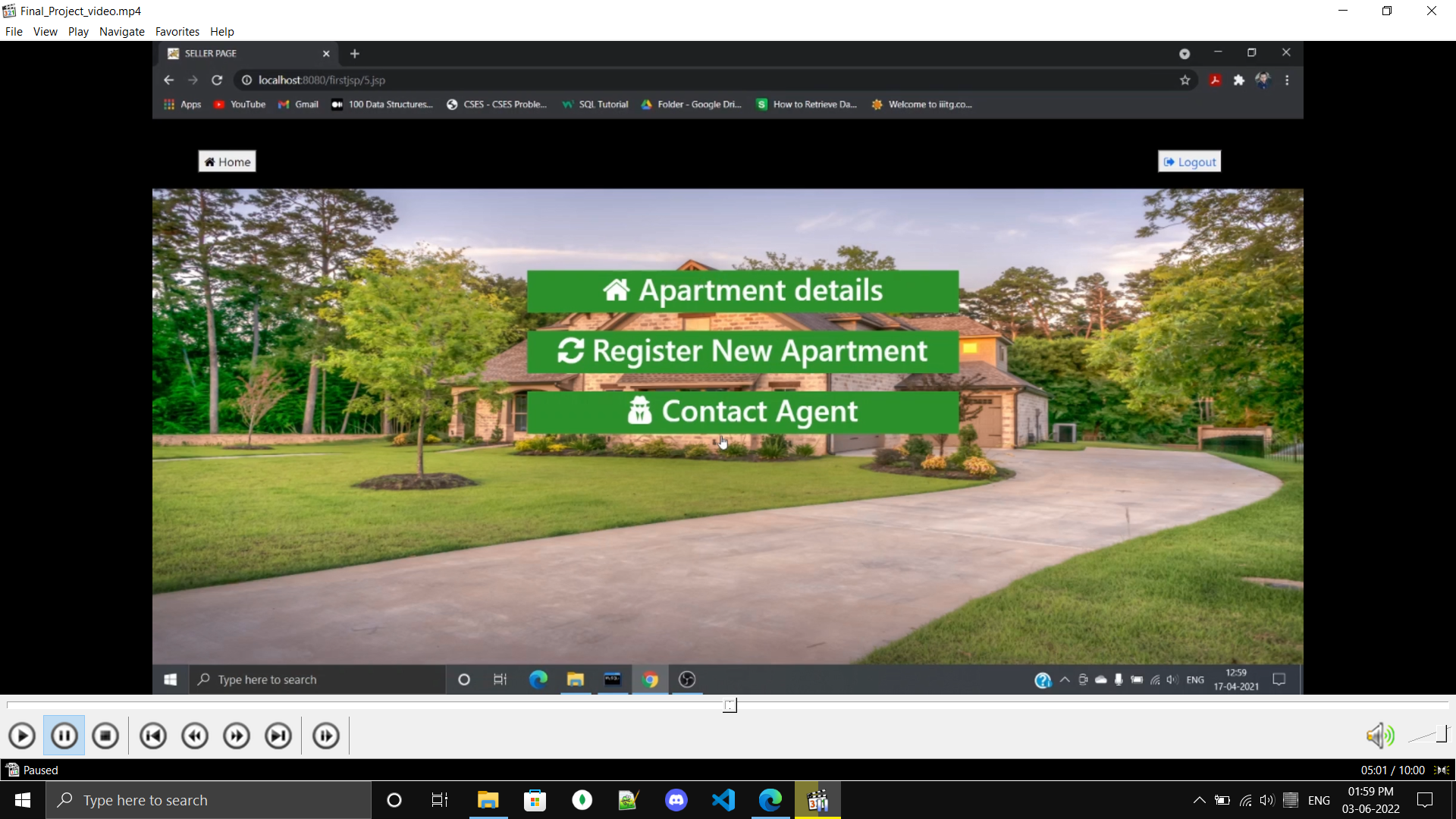1456x819 pixels.
Task: Click the Pause playback button
Action: pyautogui.click(x=64, y=736)
